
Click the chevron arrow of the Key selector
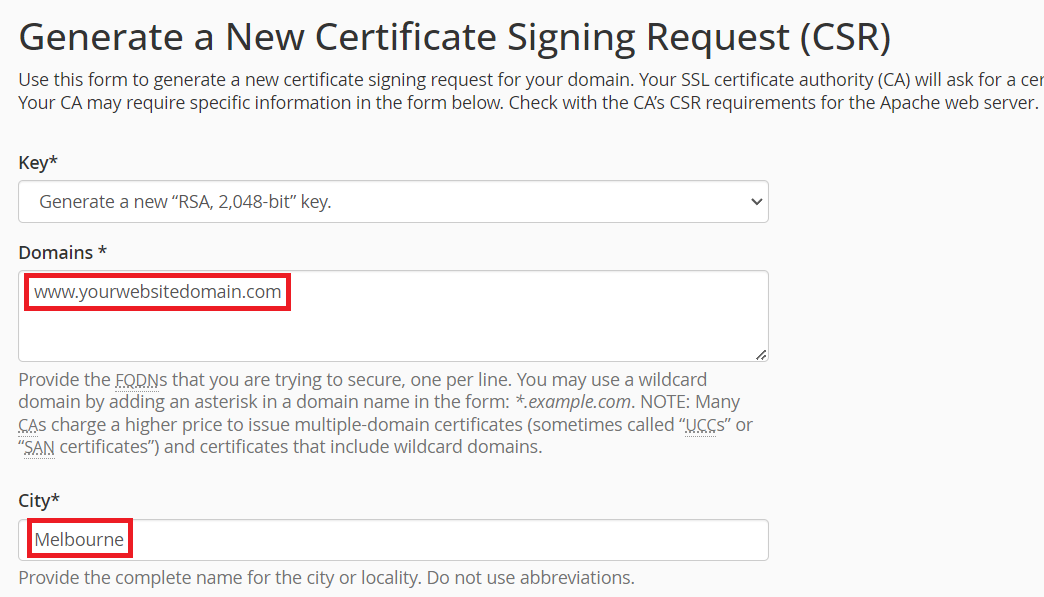(755, 202)
